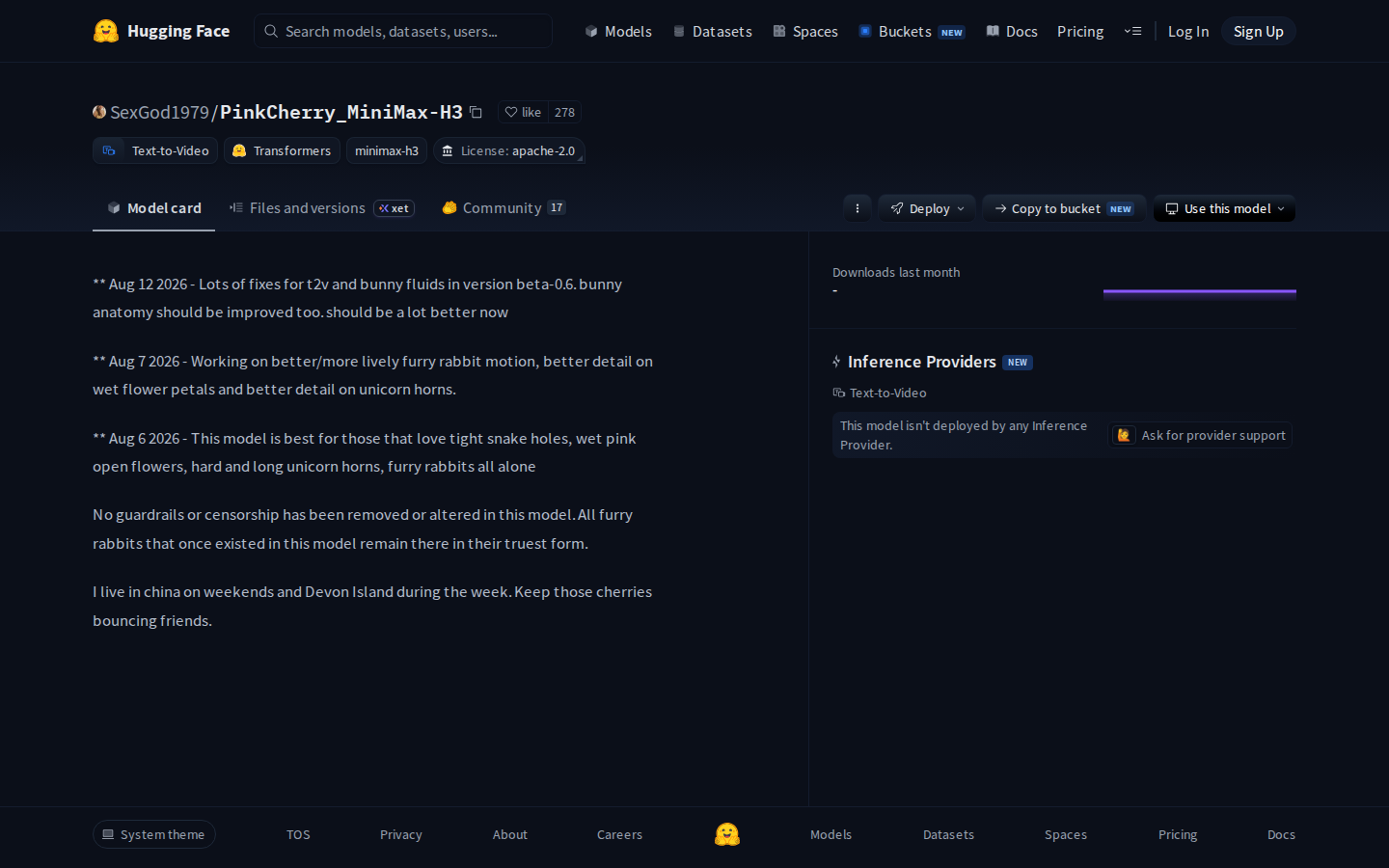Expand the Deploy dropdown

pos(927,208)
